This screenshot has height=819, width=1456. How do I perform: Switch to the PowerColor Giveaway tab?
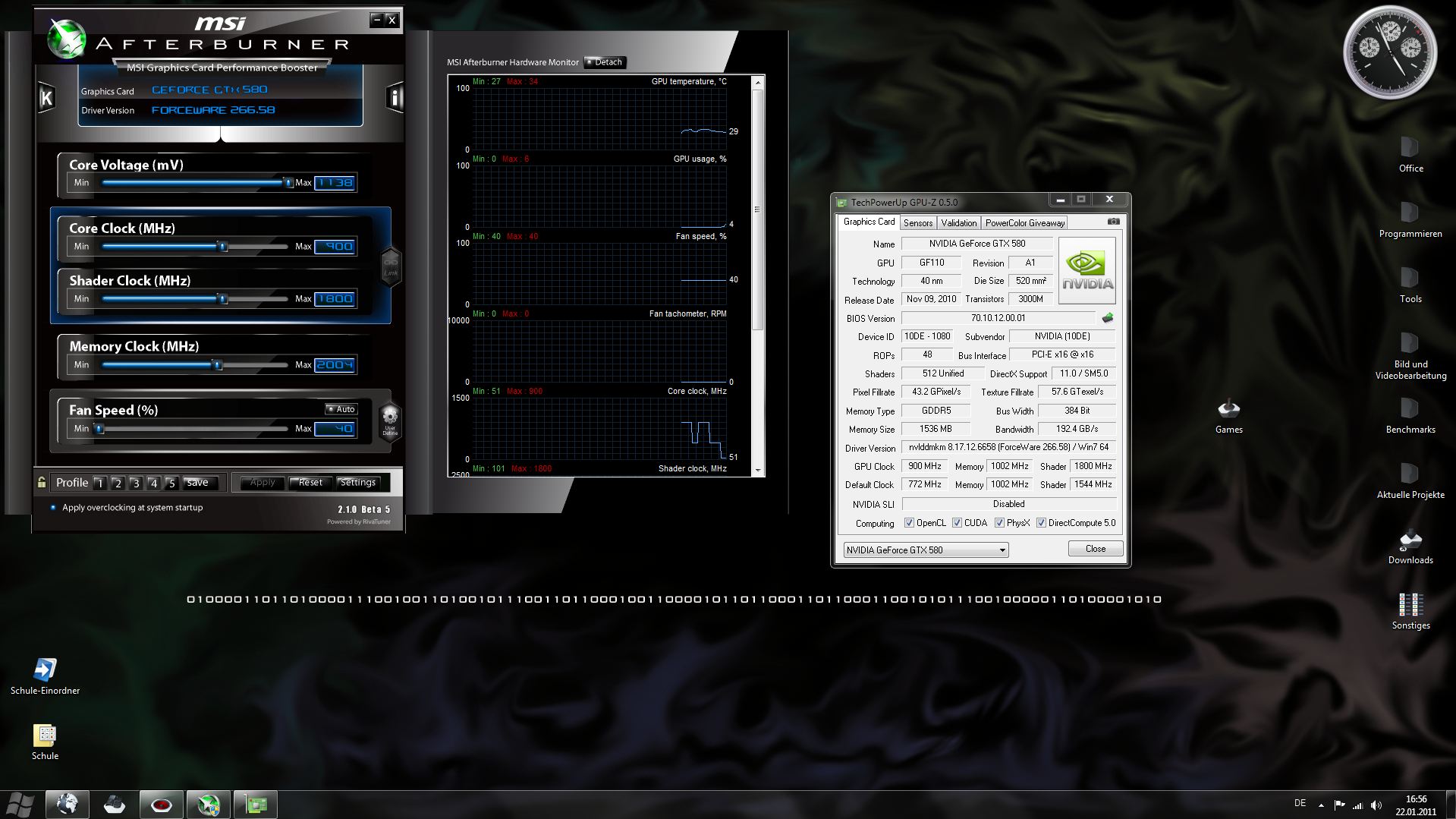pyautogui.click(x=1025, y=223)
